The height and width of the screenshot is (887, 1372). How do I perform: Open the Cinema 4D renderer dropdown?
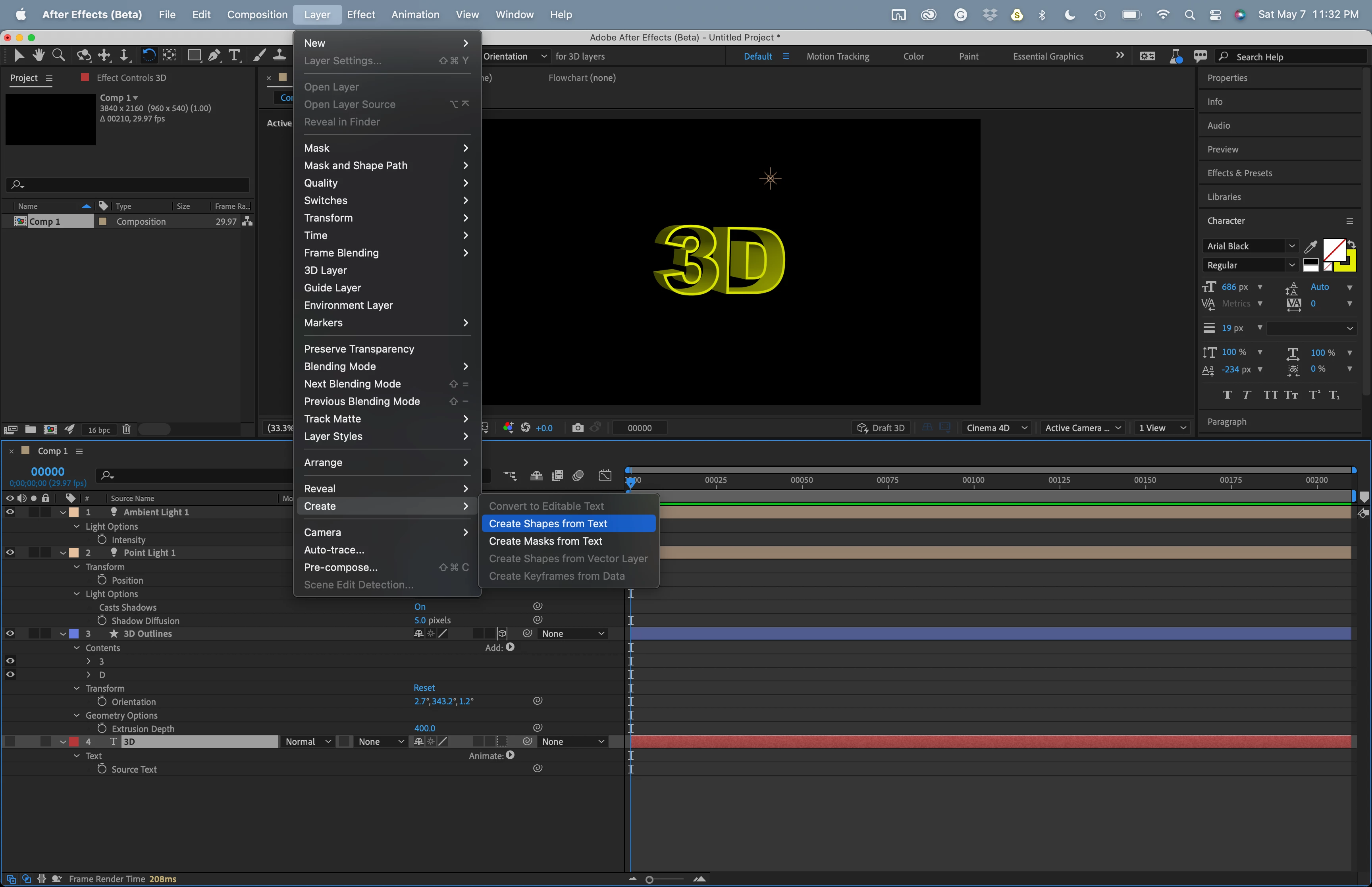[x=996, y=428]
